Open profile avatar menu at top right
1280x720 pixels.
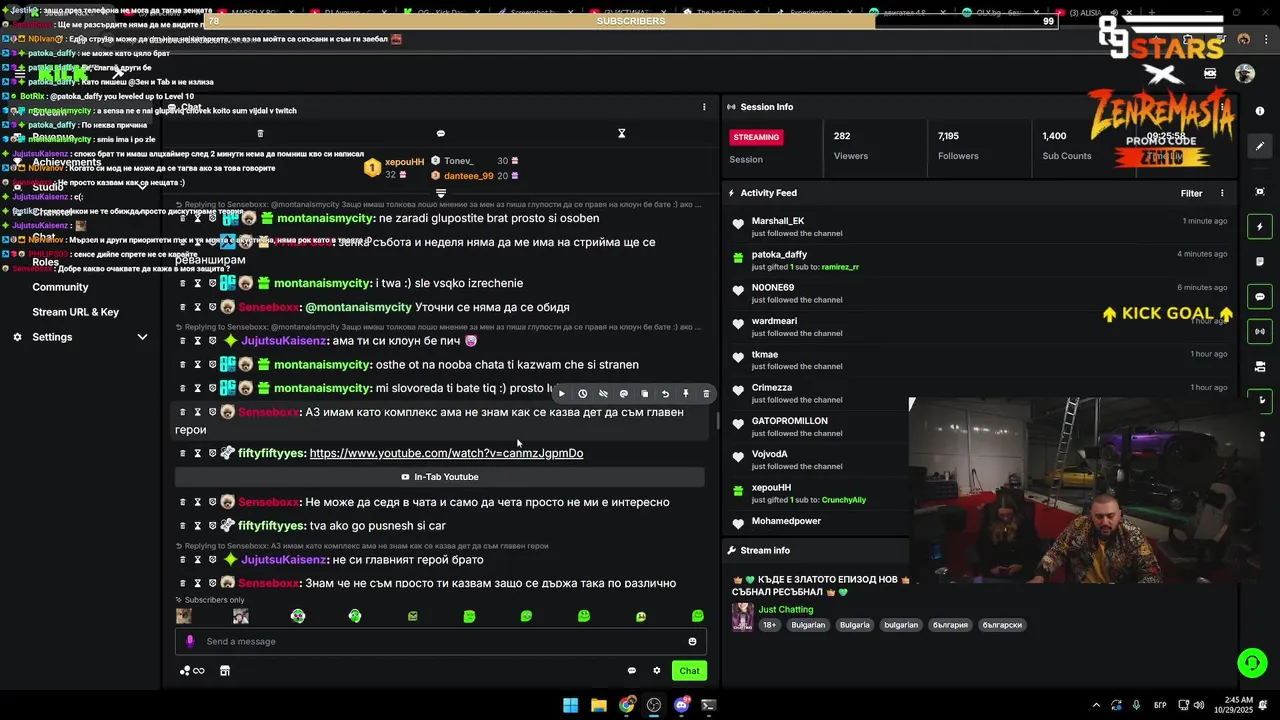tap(1245, 73)
